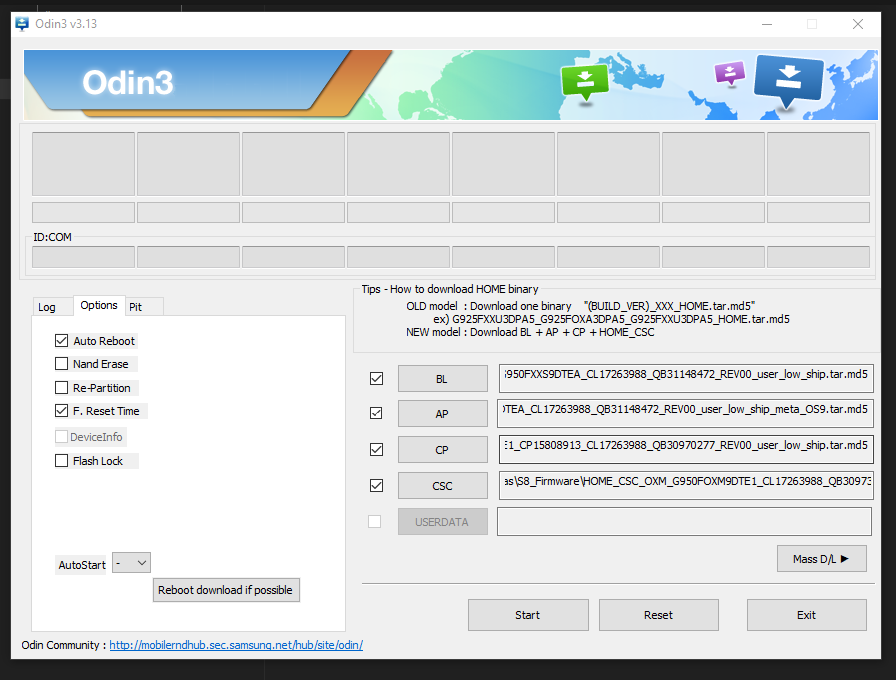Click the Odin3 app icon in title bar
Screen dimensions: 896x680
coord(22,24)
